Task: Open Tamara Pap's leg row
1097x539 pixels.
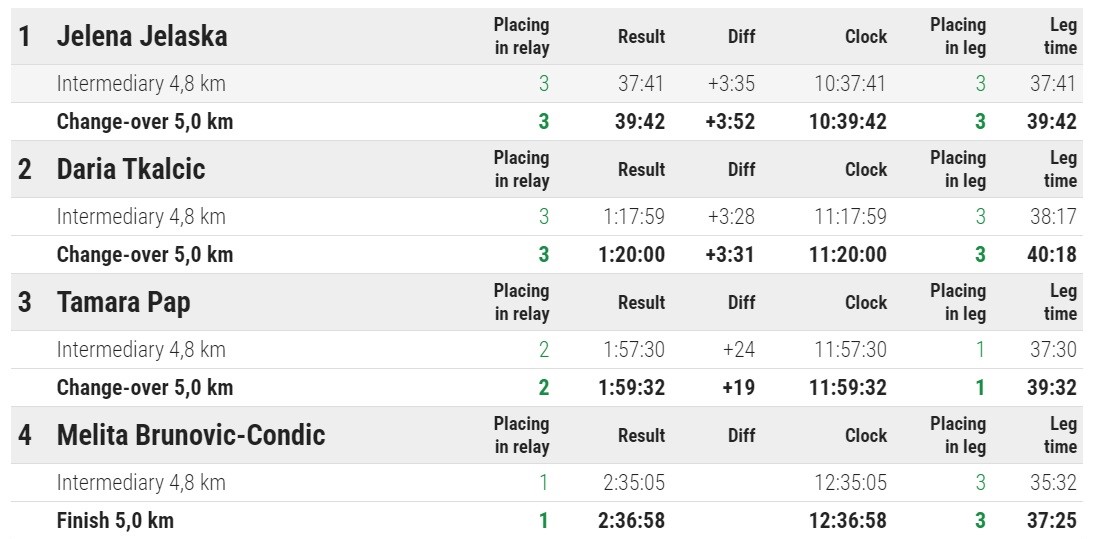Action: 123,302
